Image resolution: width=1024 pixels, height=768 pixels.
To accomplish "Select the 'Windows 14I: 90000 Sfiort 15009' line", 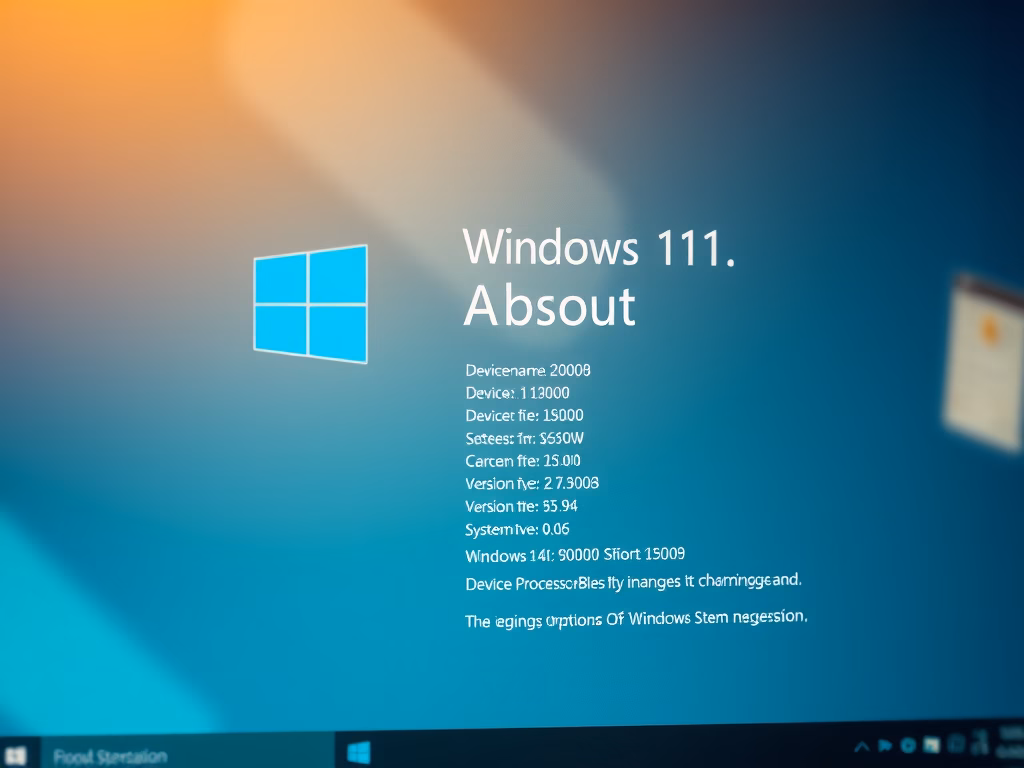I will 575,555.
